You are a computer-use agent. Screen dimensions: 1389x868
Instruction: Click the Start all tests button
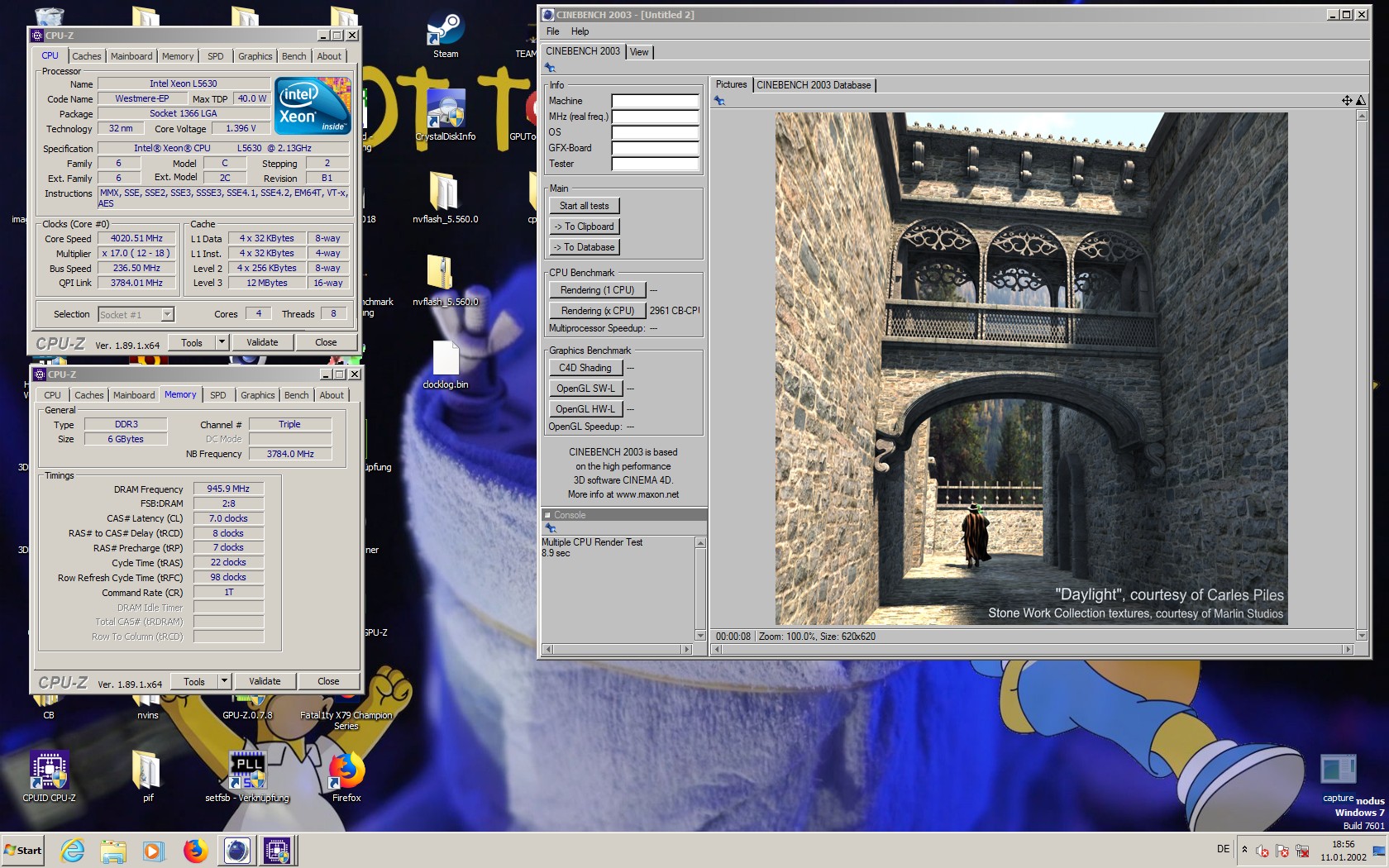(x=584, y=206)
